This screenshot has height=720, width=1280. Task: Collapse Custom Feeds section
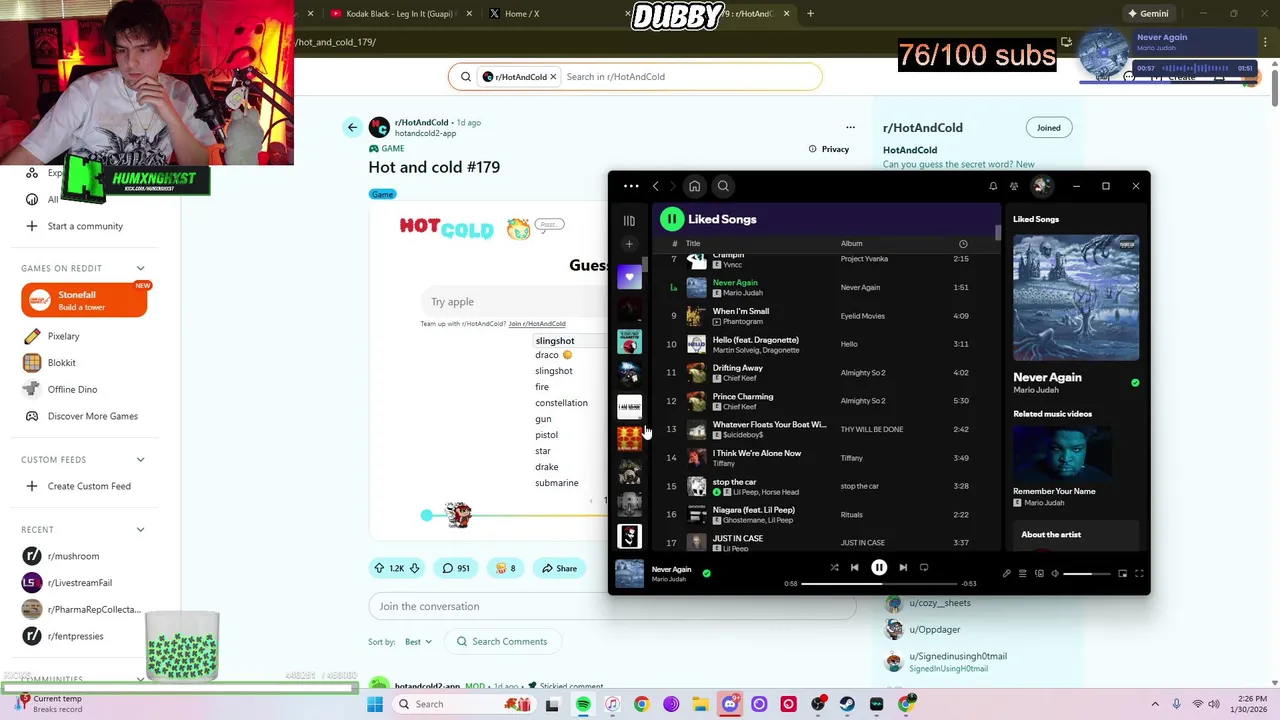(140, 460)
